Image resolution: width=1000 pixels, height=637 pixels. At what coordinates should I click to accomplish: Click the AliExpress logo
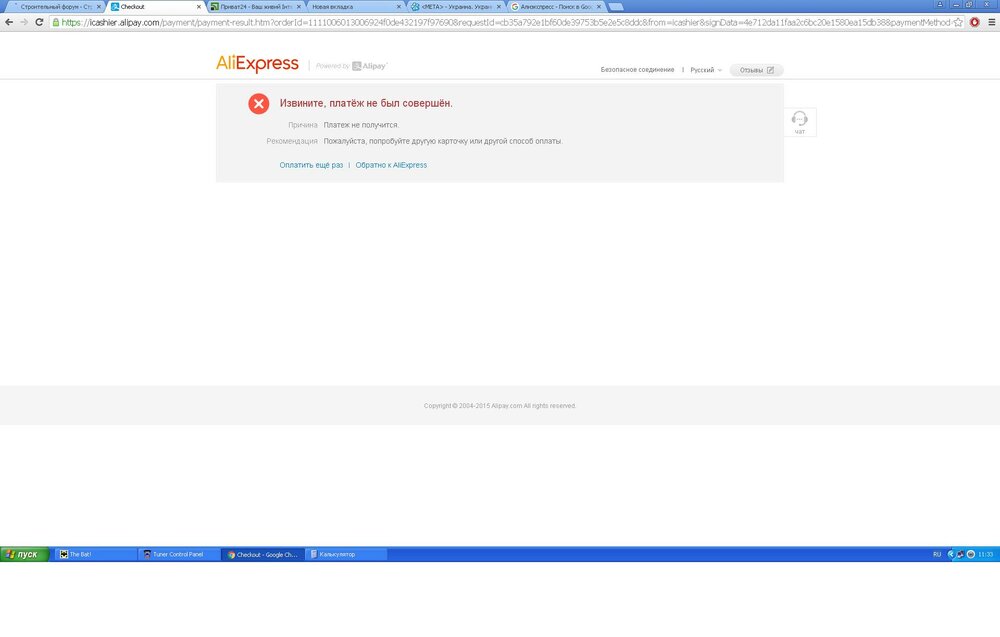[257, 64]
